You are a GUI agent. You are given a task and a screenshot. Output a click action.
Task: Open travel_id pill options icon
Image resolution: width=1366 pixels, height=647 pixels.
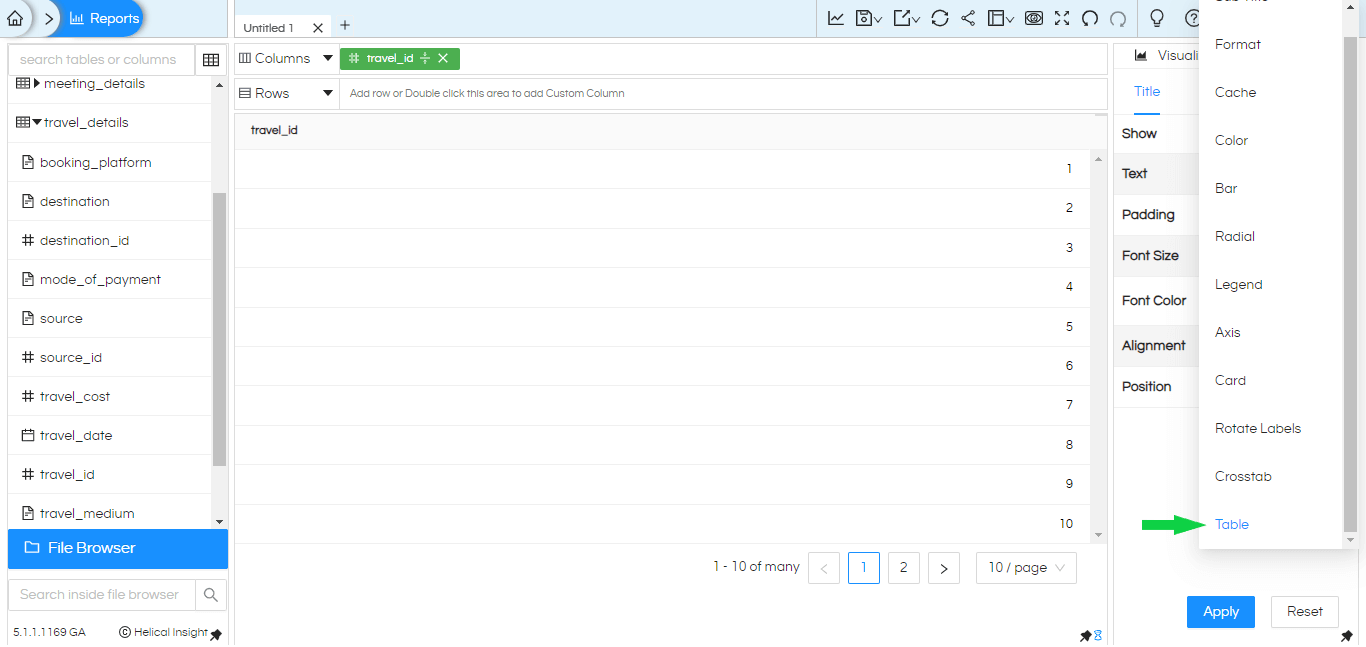[425, 58]
